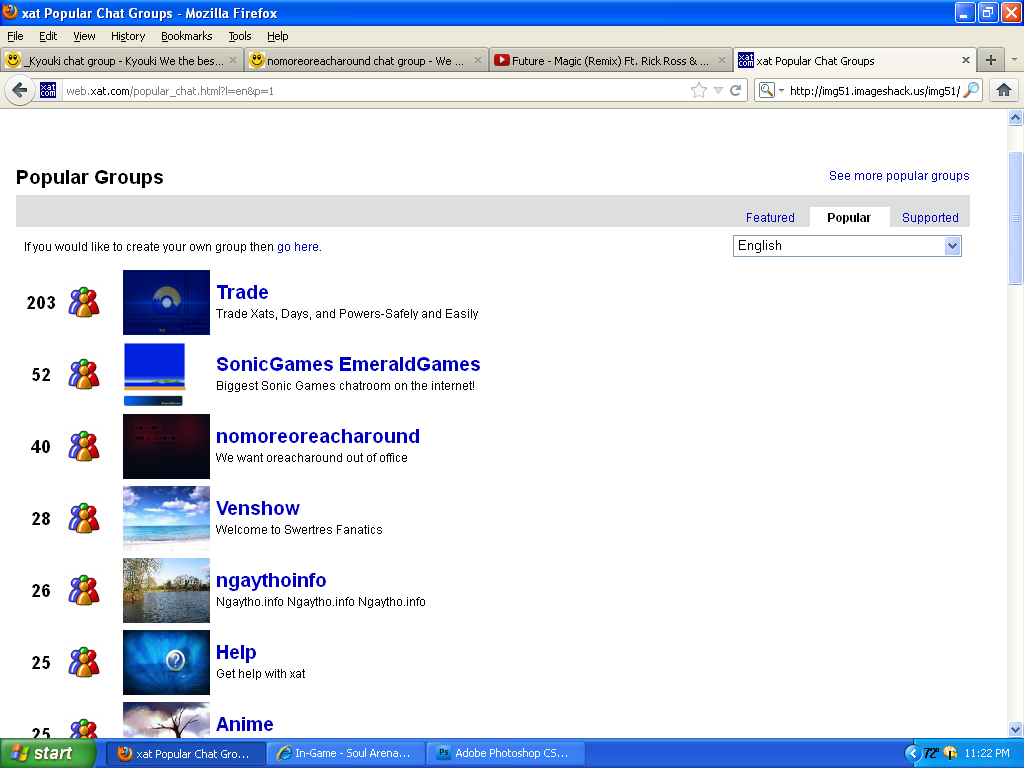1024x768 pixels.
Task: Expand the URL bar history dropdown arrow
Action: coord(718,90)
